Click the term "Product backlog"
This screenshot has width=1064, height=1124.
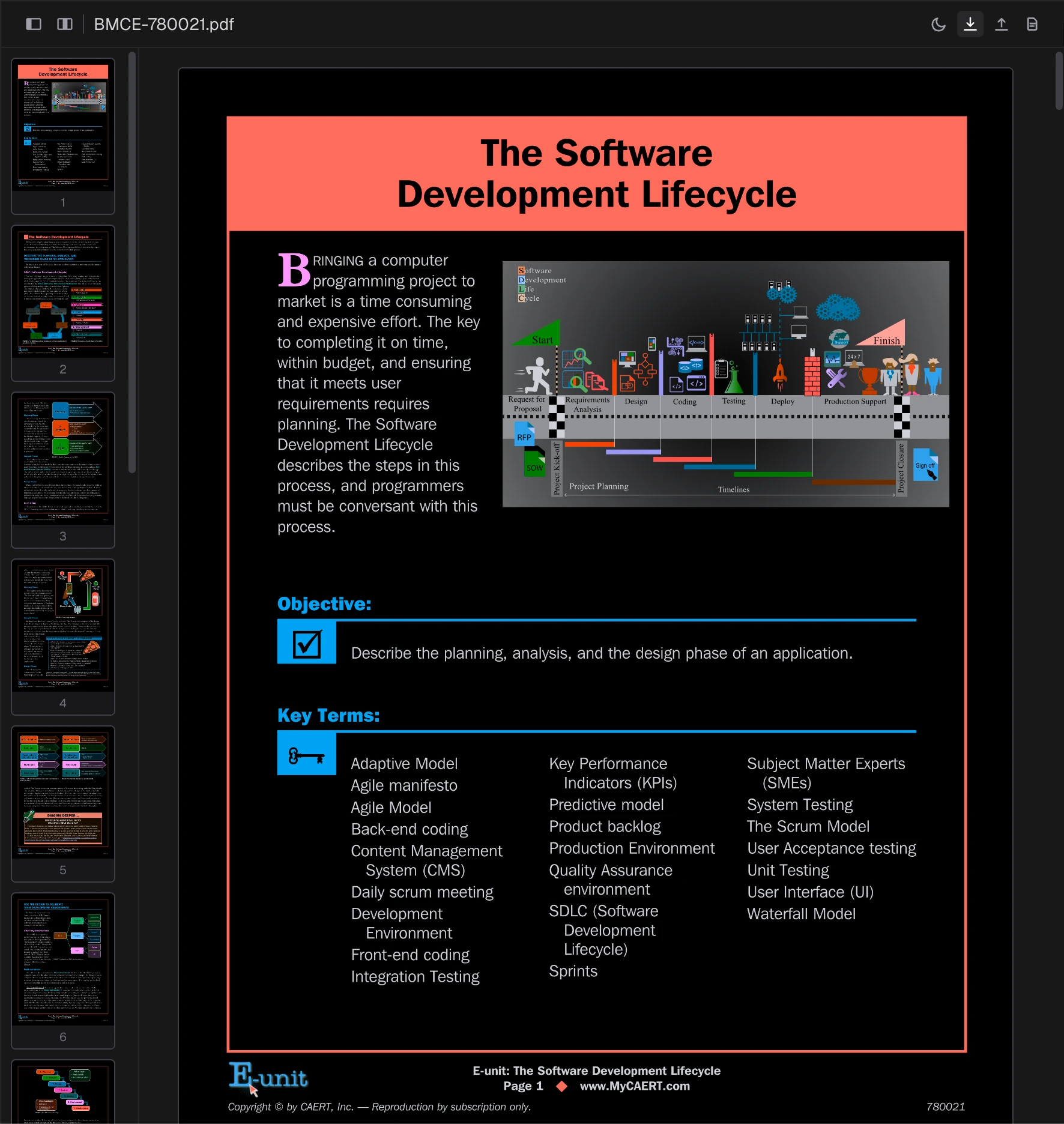coord(605,827)
